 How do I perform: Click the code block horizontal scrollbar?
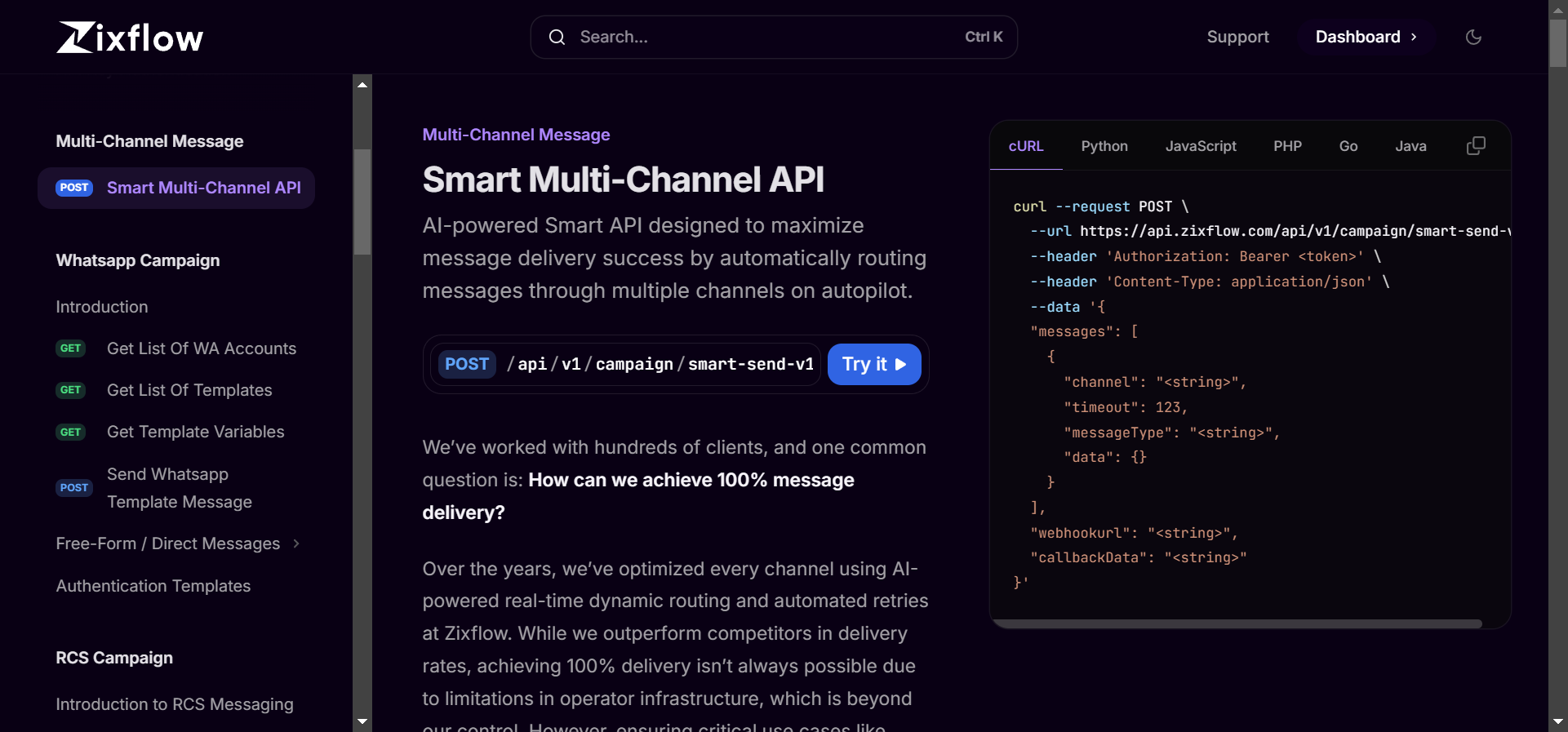(1237, 623)
